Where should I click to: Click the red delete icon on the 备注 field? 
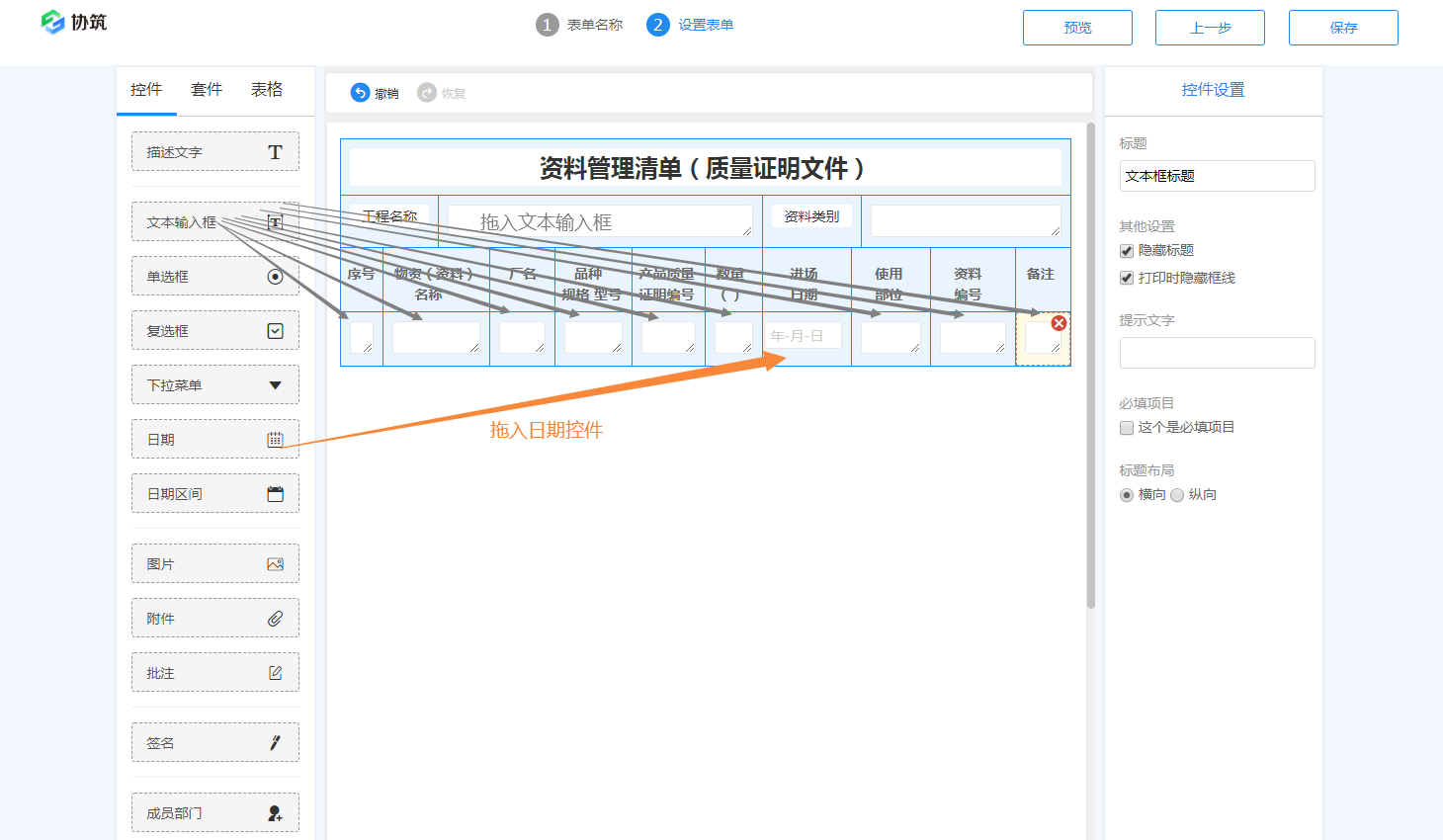[1059, 323]
